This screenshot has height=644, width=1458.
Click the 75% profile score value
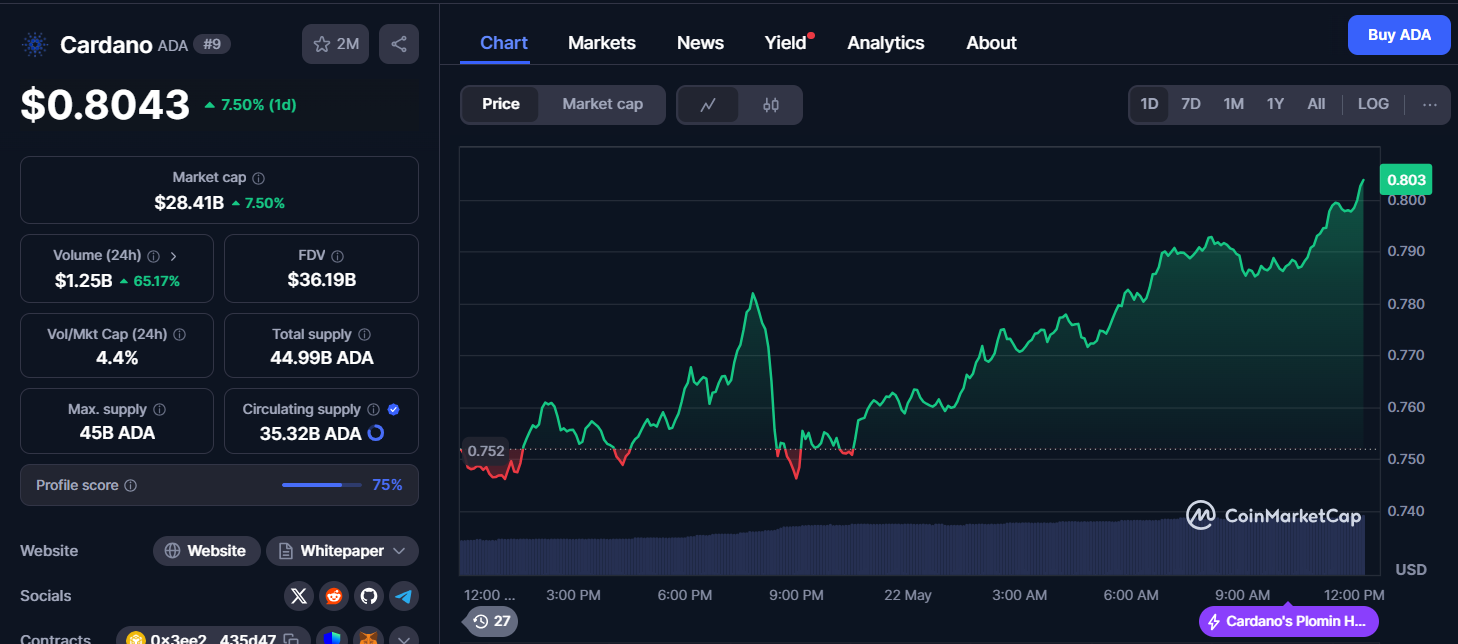pyautogui.click(x=387, y=485)
